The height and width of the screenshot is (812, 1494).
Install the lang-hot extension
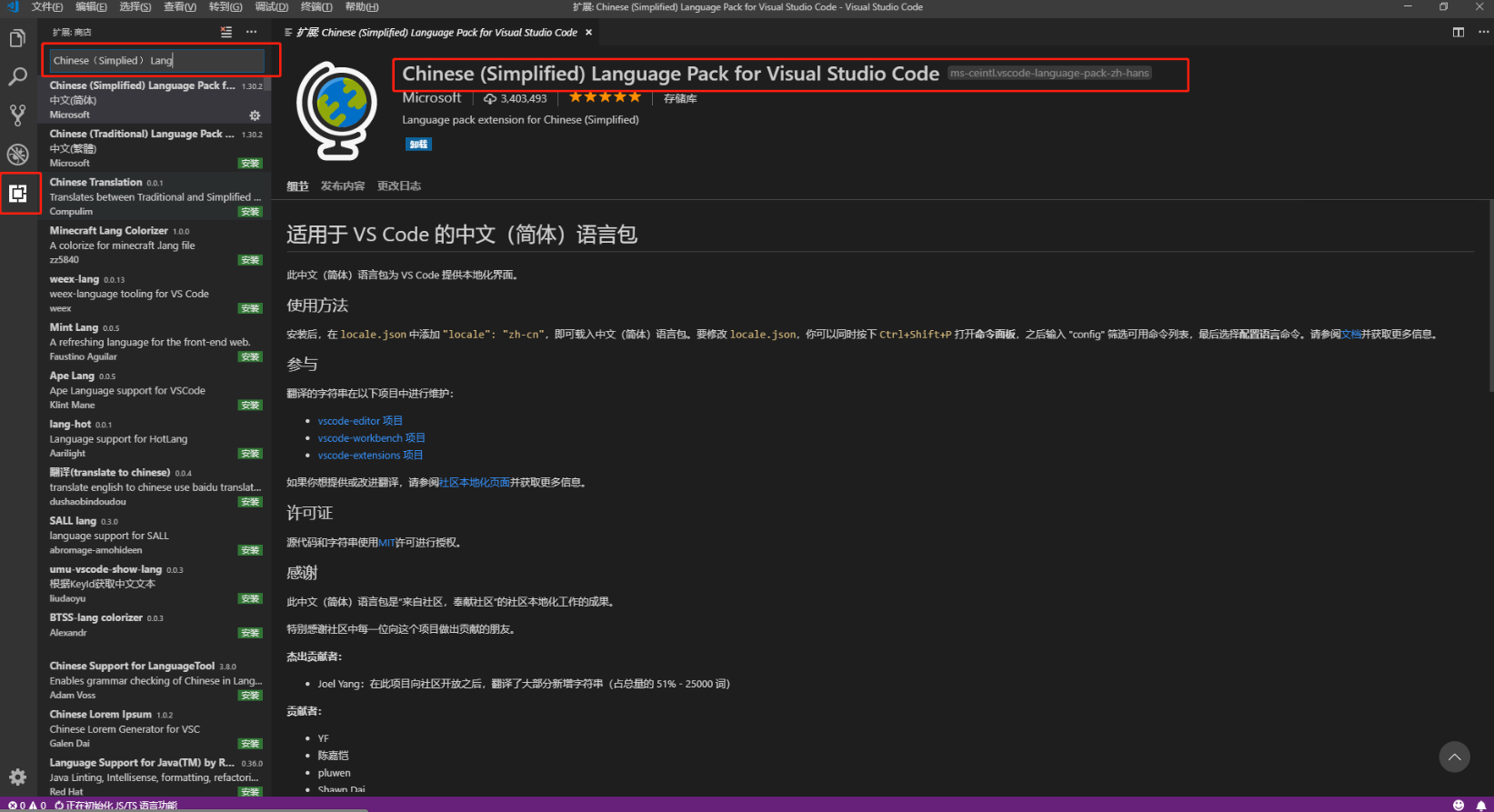250,453
